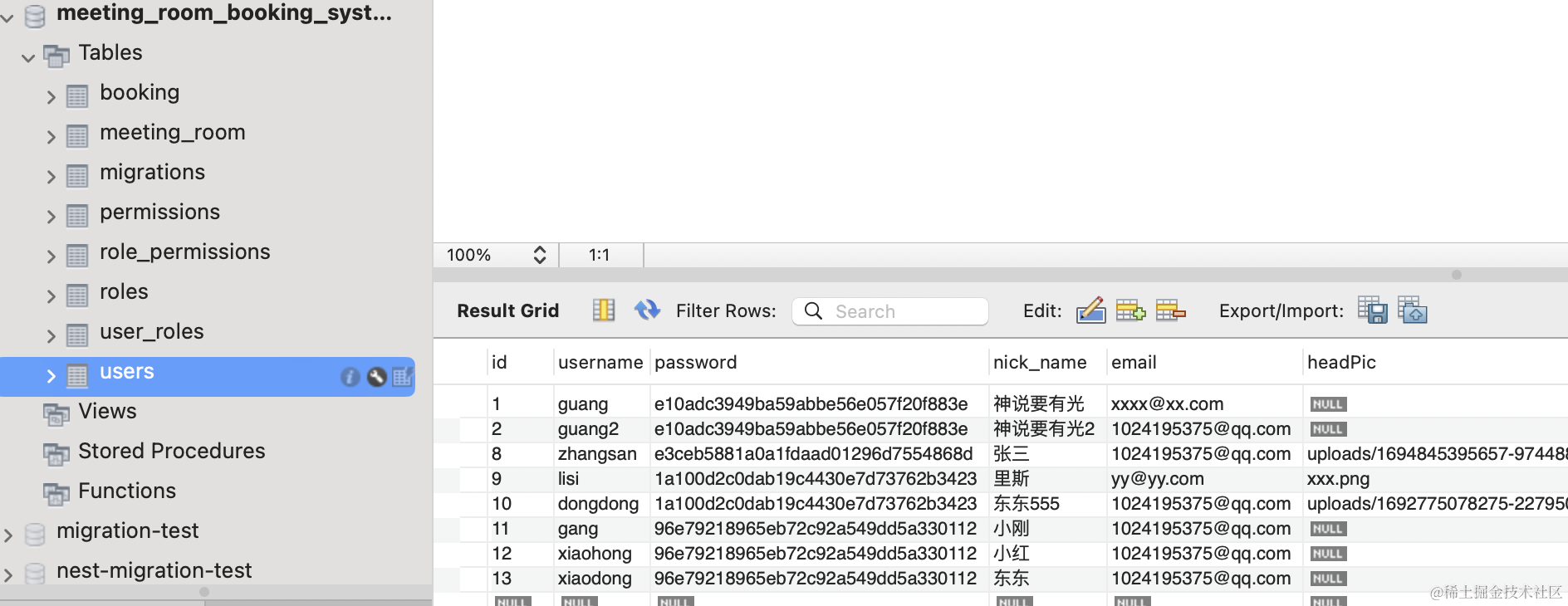This screenshot has width=1568, height=606.
Task: Click the username column header
Action: point(600,363)
